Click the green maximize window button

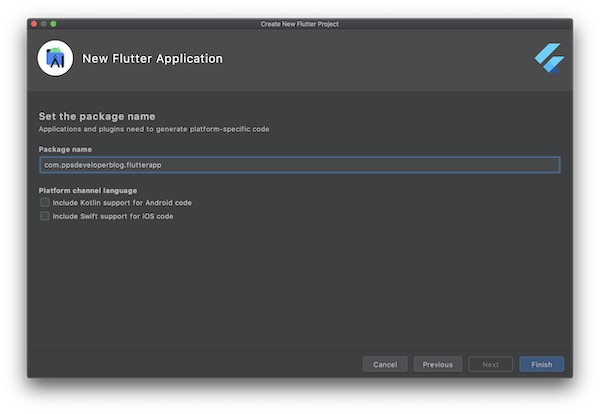click(x=54, y=24)
